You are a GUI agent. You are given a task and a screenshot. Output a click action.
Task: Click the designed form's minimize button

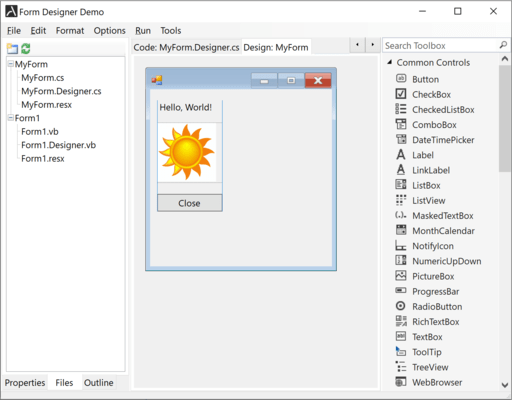tap(264, 80)
